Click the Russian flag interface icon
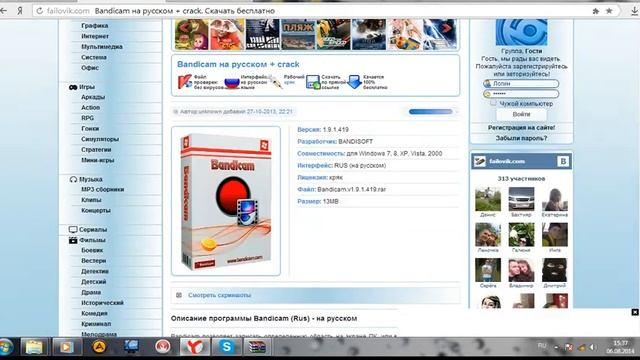 tap(232, 83)
